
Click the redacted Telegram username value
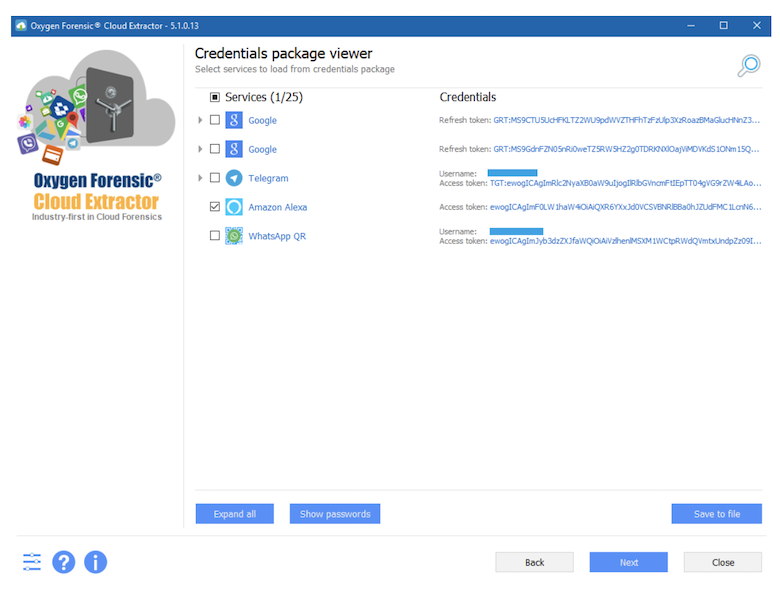pyautogui.click(x=512, y=173)
